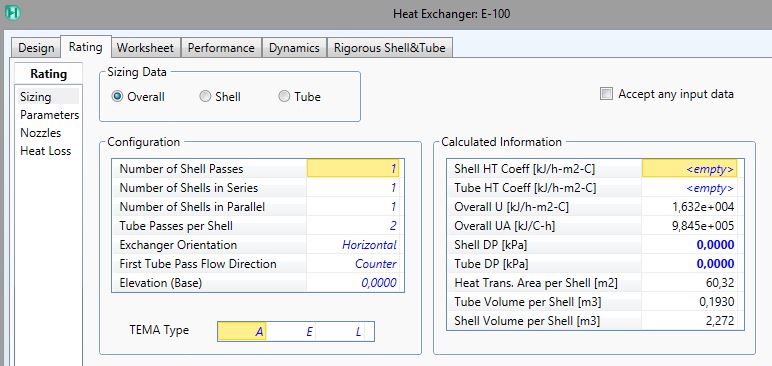
Task: Select TEMA Type front head cell A
Action: pos(242,332)
